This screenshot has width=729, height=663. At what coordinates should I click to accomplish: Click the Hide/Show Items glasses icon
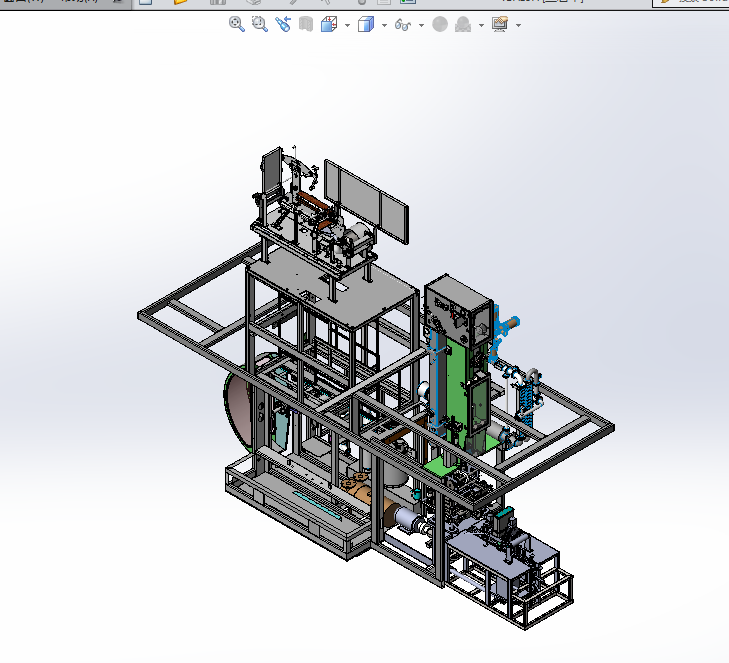pos(403,24)
